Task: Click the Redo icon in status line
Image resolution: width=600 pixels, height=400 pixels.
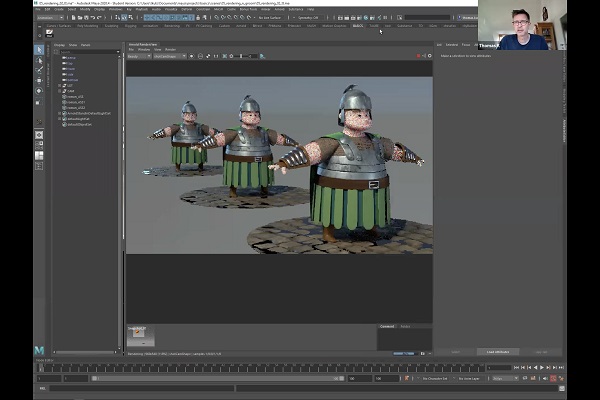Action: [99, 18]
